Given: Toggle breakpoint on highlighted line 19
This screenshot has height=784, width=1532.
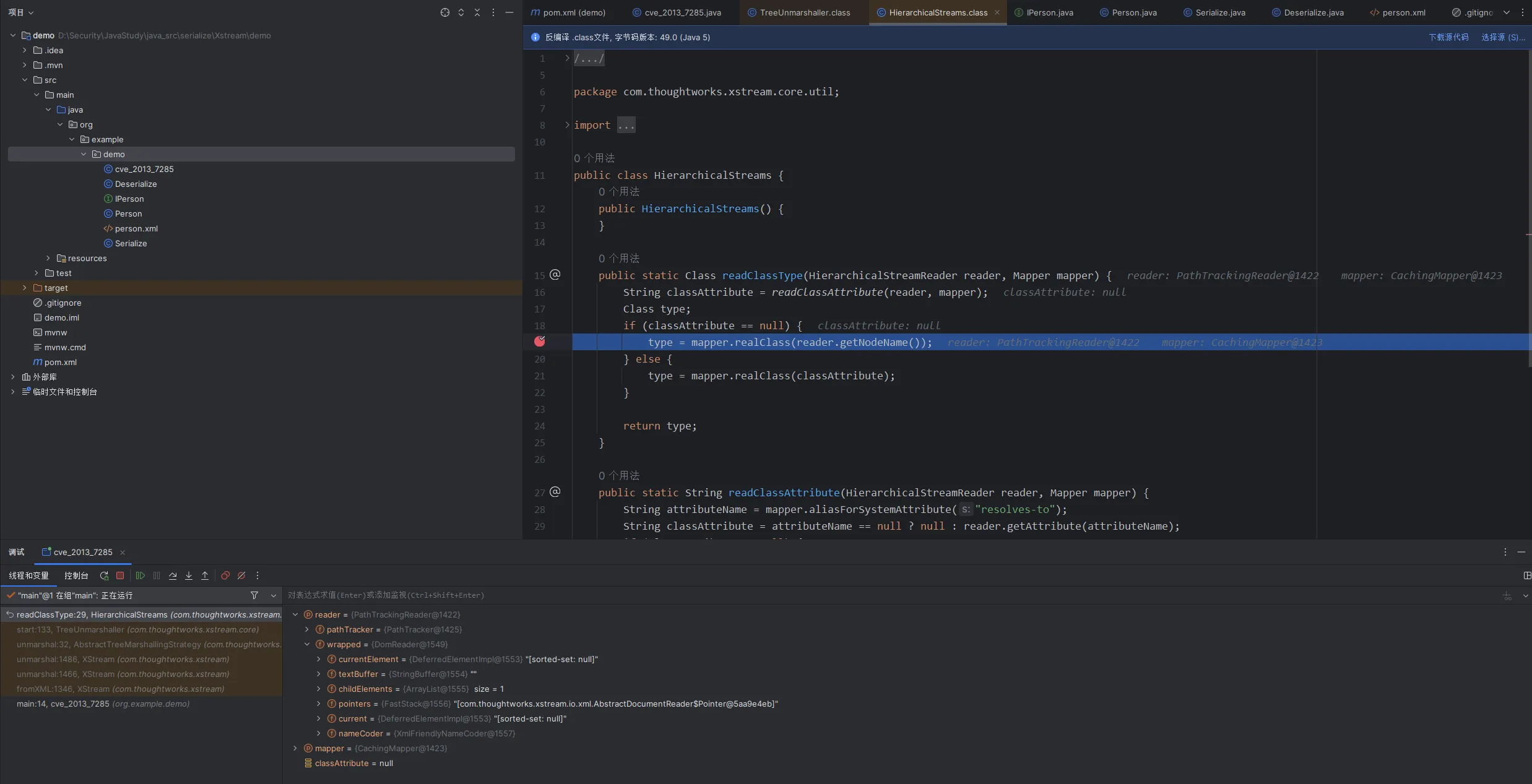Looking at the screenshot, I should pos(540,342).
